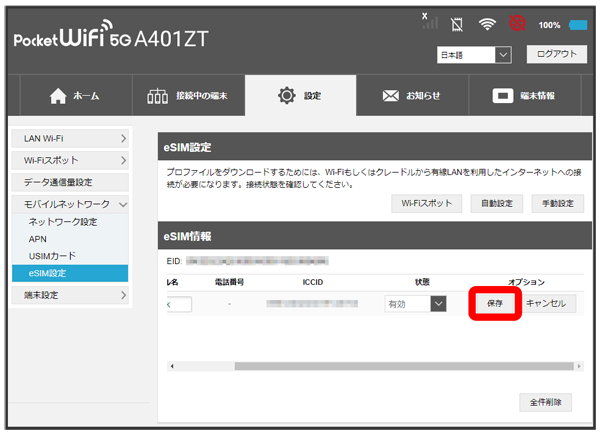Switch to the 接続中の端末 tab

point(187,97)
